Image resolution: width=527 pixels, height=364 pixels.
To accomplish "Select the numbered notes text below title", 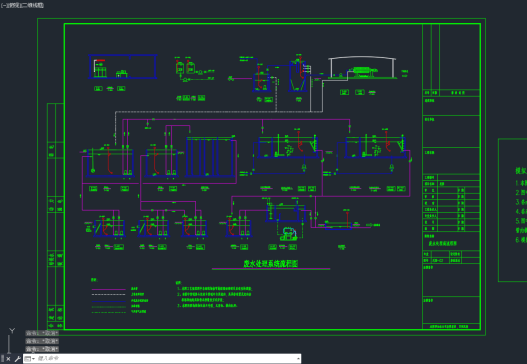I will pos(214,295).
